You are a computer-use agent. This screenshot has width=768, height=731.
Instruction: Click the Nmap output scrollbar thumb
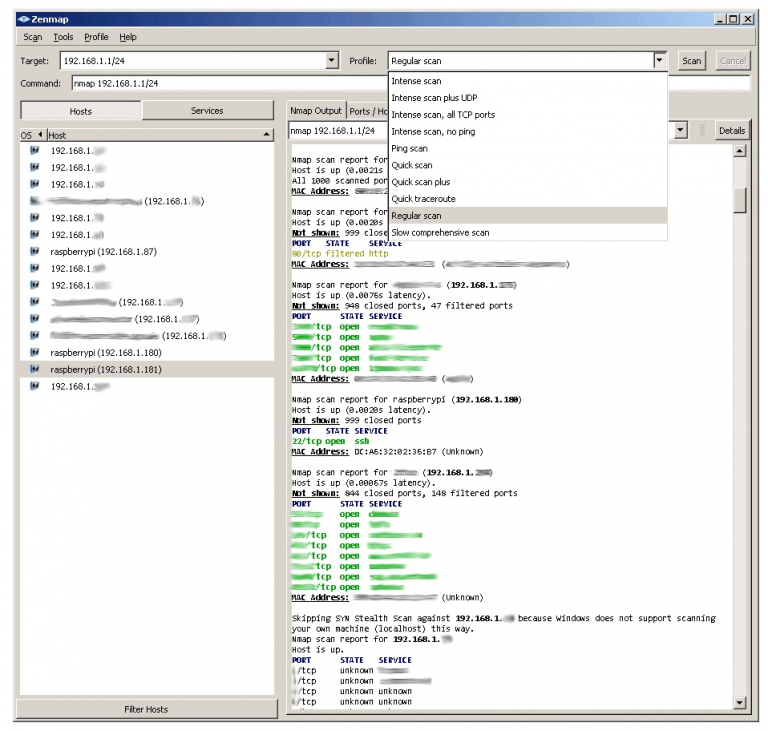click(x=740, y=200)
